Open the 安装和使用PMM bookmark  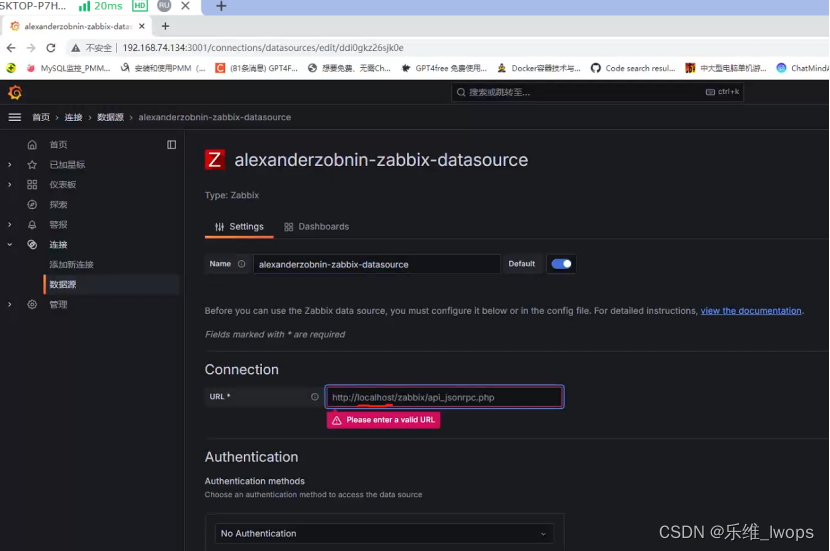coord(163,68)
